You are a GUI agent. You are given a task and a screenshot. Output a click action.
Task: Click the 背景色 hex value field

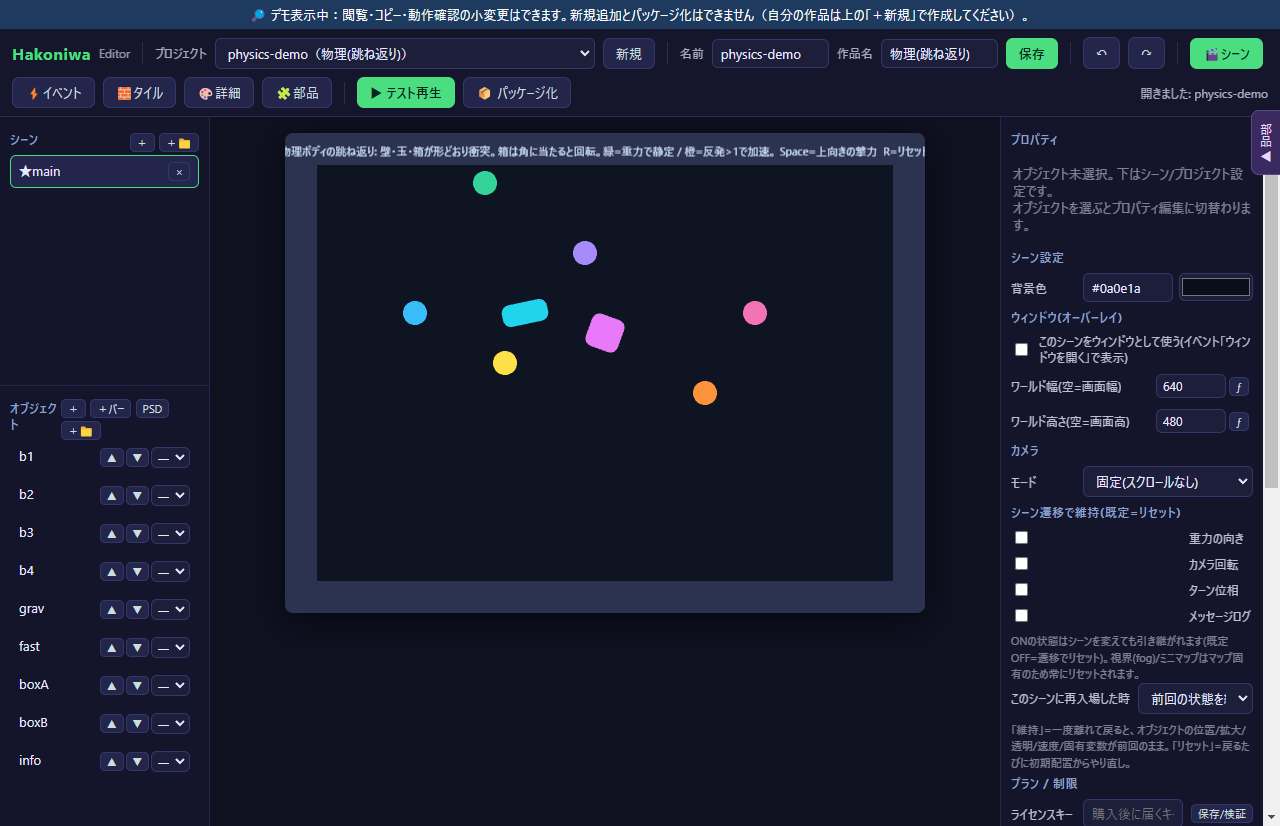click(1128, 288)
